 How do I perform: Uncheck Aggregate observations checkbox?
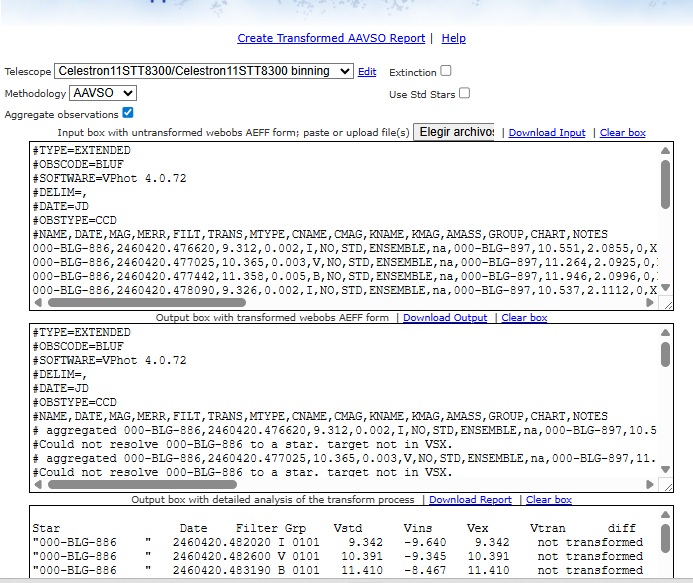coord(127,113)
